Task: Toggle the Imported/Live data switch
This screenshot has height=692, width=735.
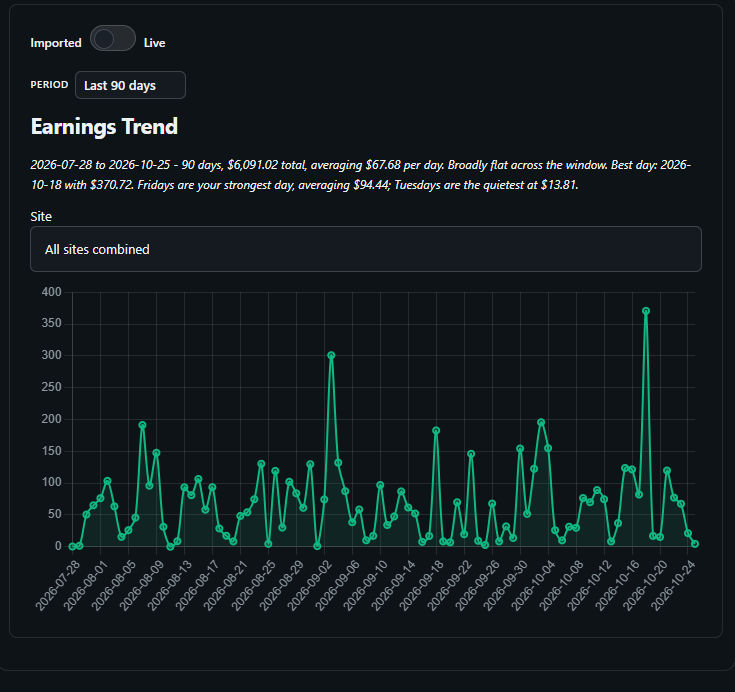Action: 113,38
